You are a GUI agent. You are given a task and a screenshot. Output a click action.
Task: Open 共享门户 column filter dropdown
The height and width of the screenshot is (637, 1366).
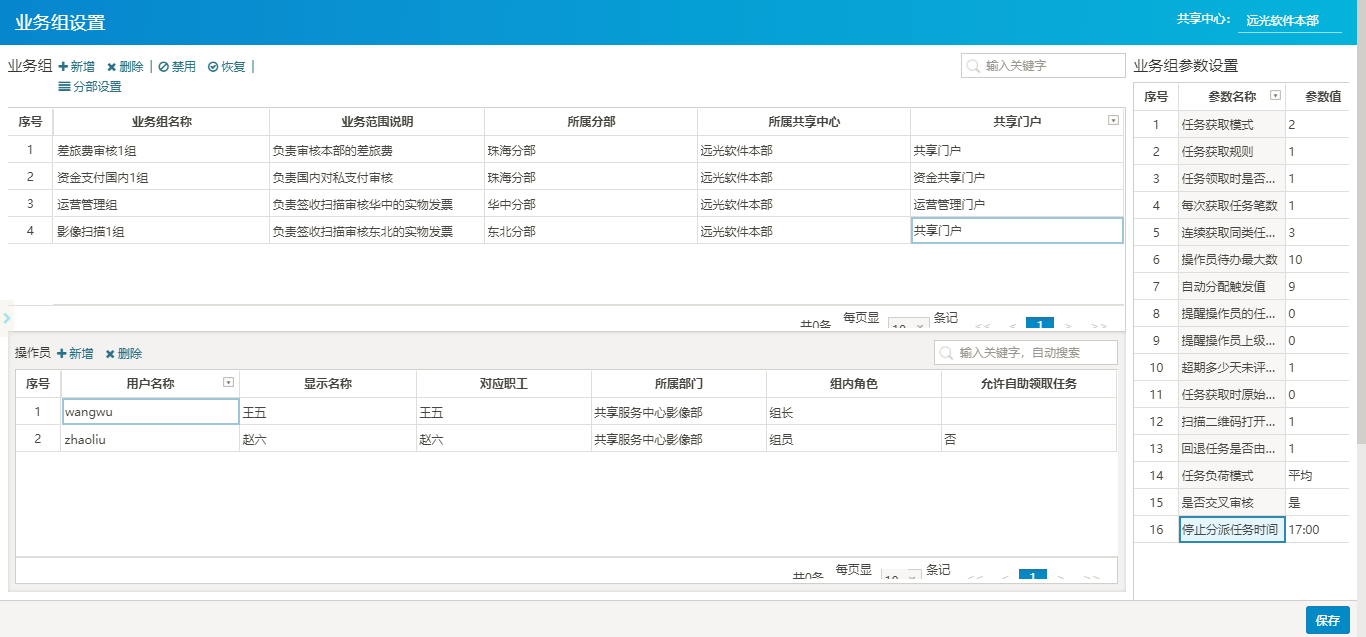pyautogui.click(x=1113, y=121)
